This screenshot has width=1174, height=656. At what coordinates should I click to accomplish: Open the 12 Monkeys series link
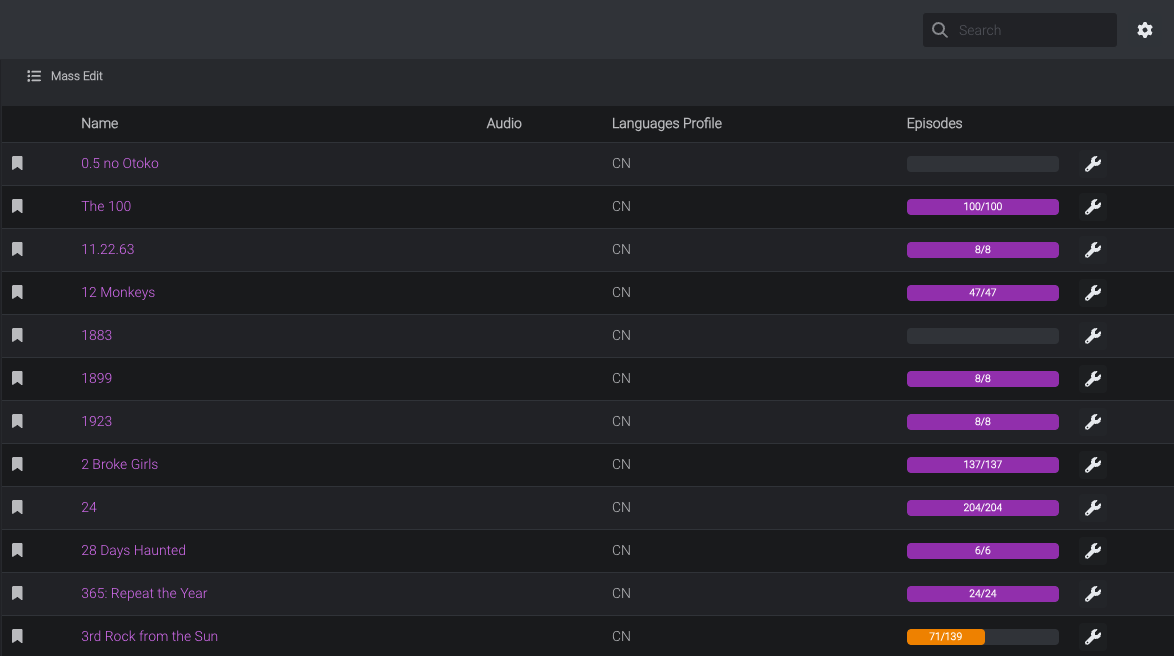coord(118,292)
